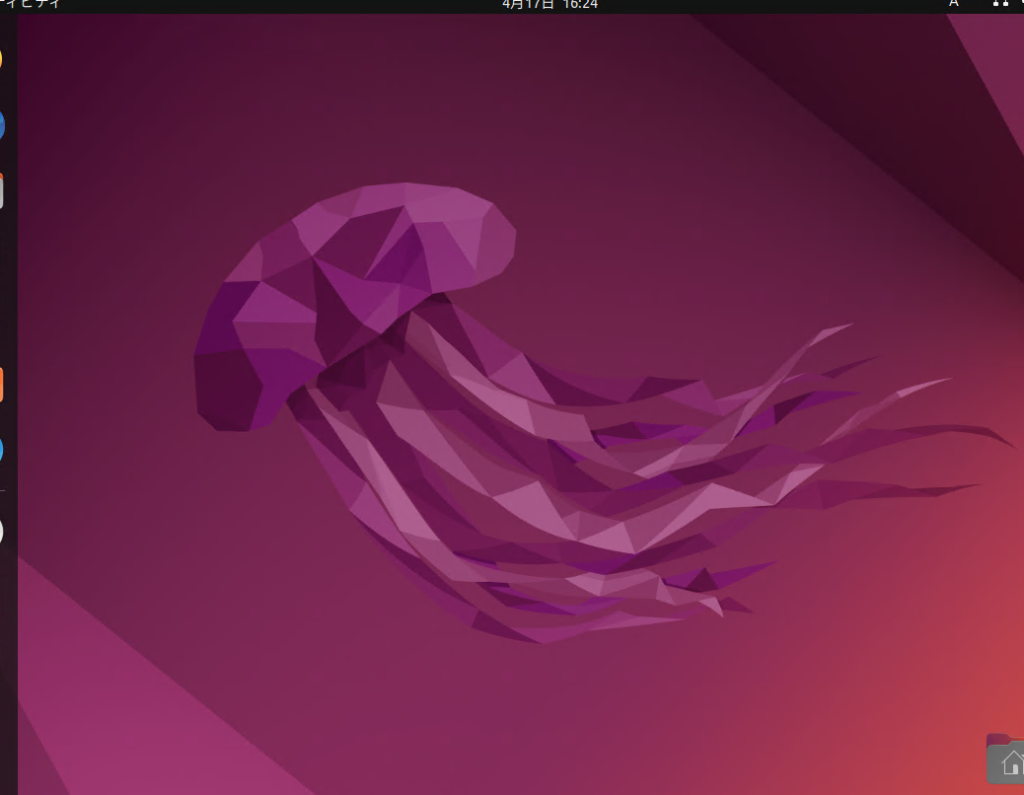The height and width of the screenshot is (795, 1024).
Task: Open the input source "A" indicator menu
Action: [x=953, y=4]
